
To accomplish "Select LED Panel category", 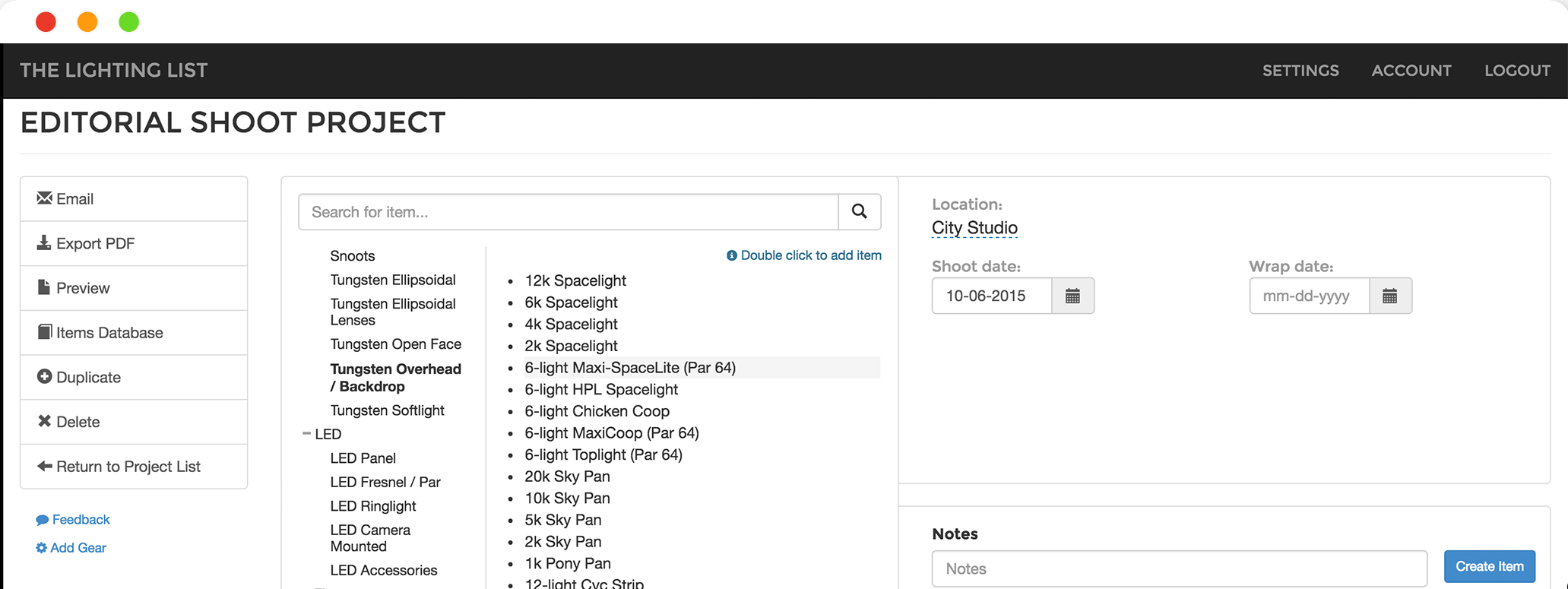I will coord(363,458).
